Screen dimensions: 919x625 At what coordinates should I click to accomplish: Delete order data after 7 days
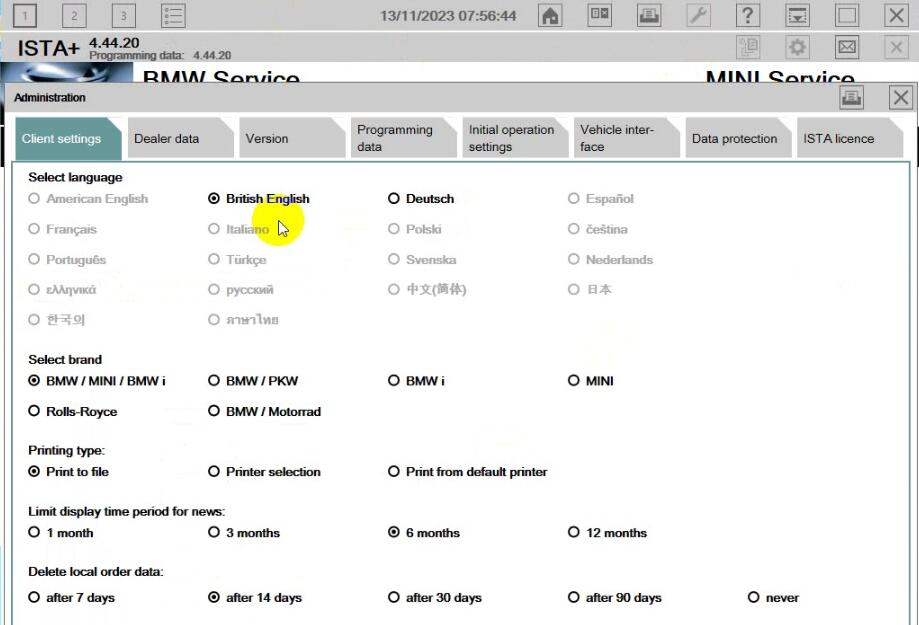point(72,597)
